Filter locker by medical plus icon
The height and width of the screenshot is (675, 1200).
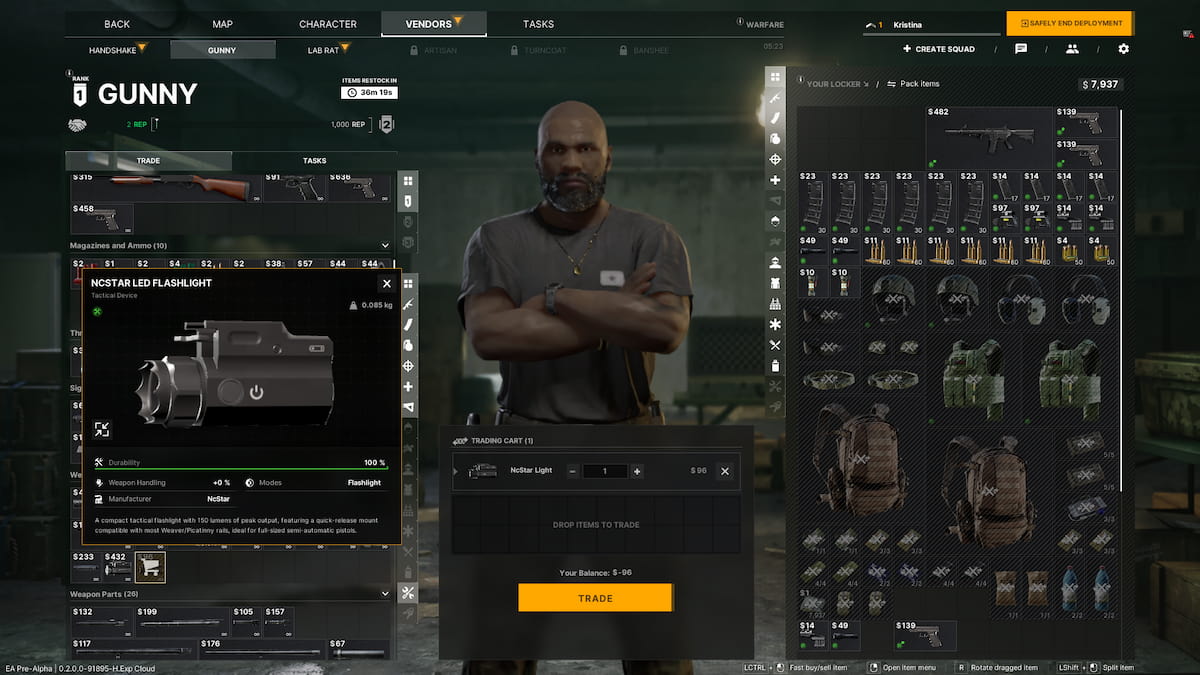[775, 180]
